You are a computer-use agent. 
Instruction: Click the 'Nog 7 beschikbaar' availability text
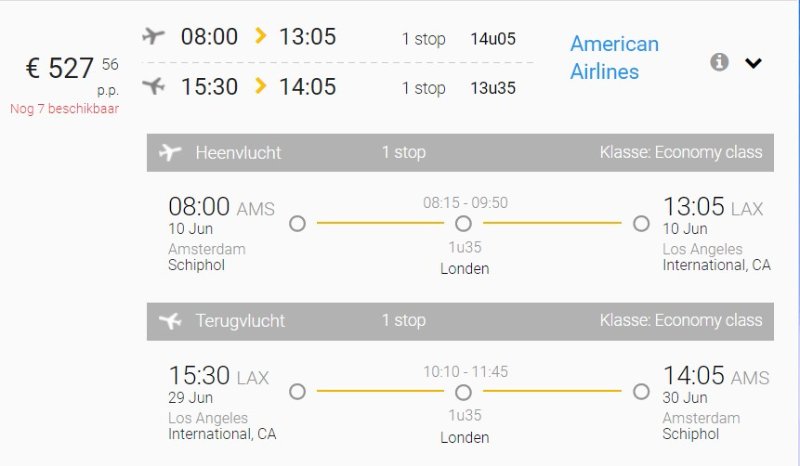tap(64, 109)
